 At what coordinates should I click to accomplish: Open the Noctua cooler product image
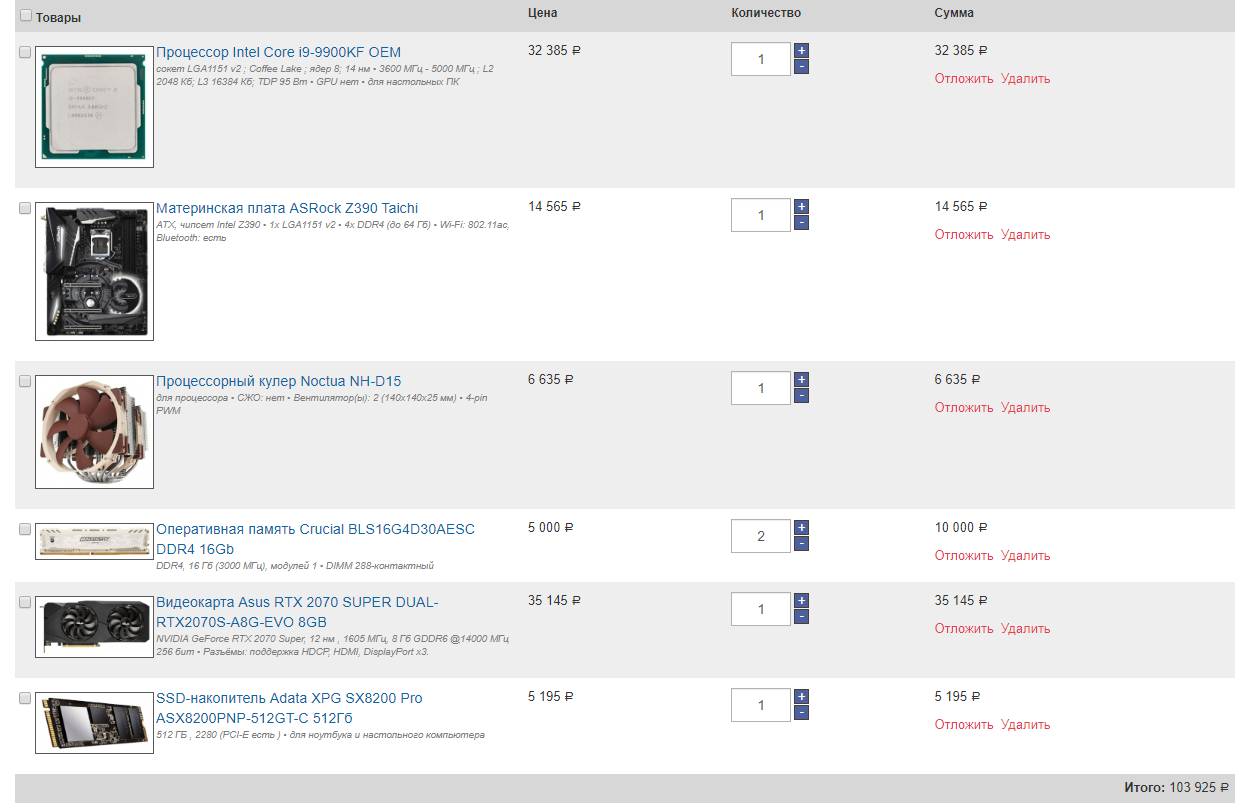(x=94, y=431)
